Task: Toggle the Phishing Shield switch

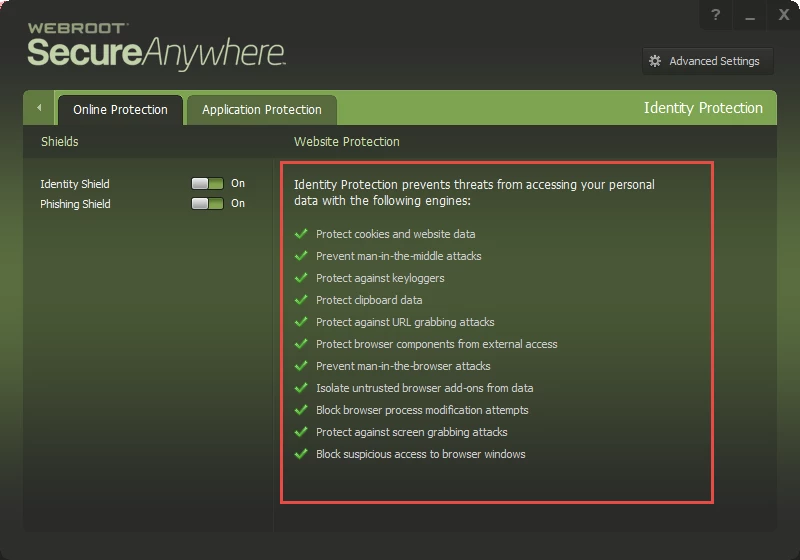Action: pyautogui.click(x=207, y=203)
